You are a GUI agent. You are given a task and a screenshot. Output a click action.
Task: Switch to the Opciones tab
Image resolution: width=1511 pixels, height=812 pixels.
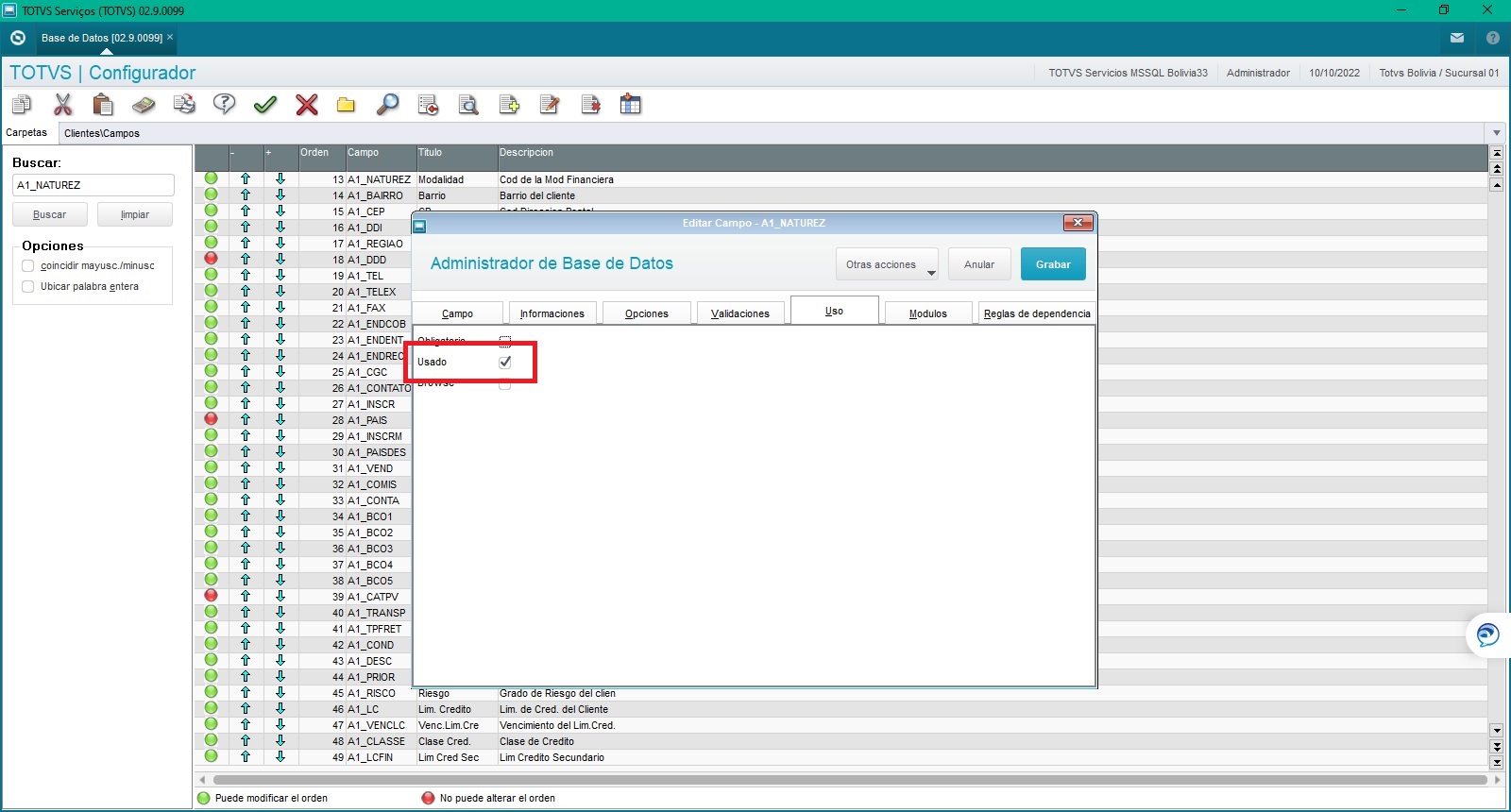pos(647,313)
